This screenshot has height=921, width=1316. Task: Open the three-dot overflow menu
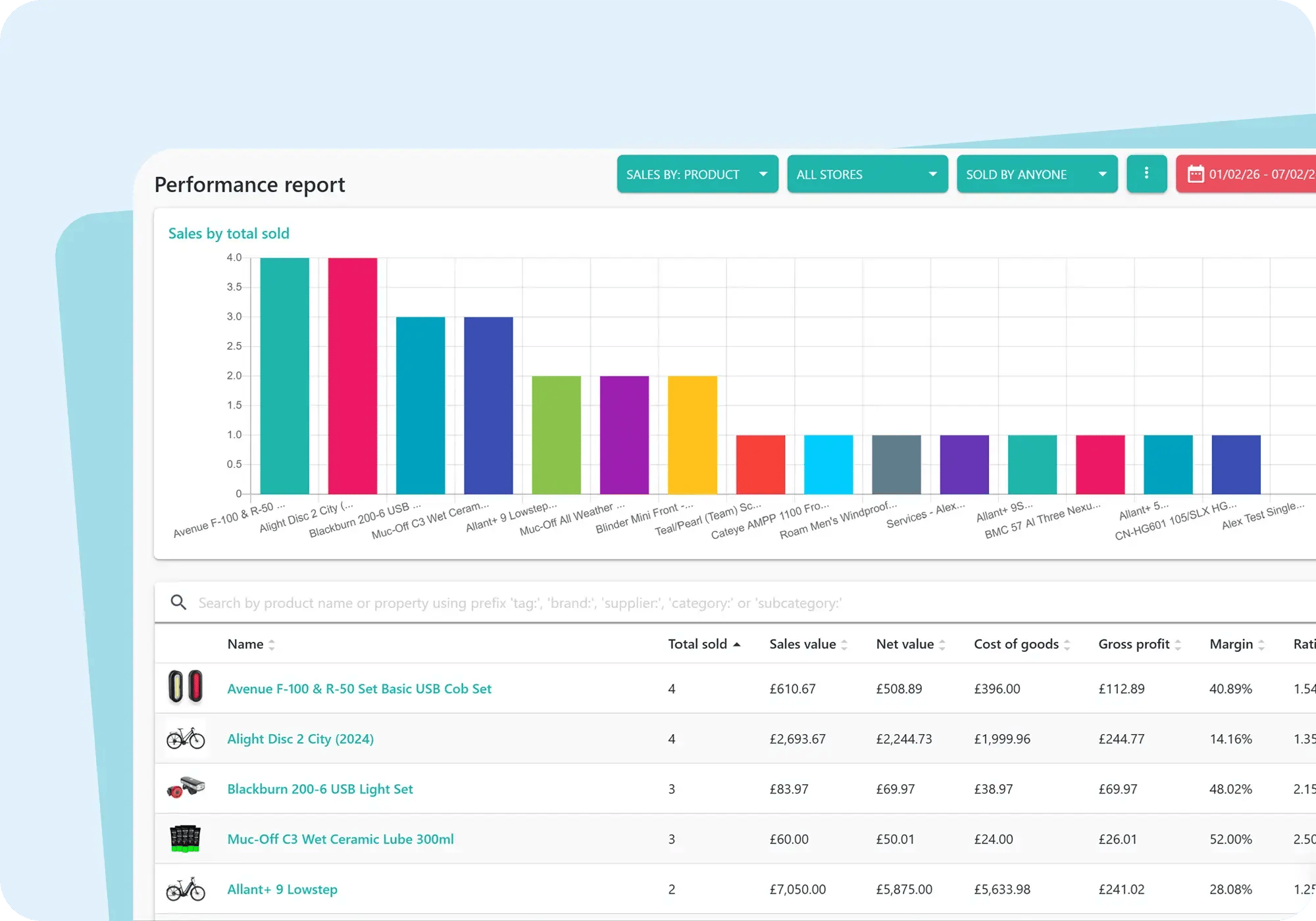[x=1147, y=174]
